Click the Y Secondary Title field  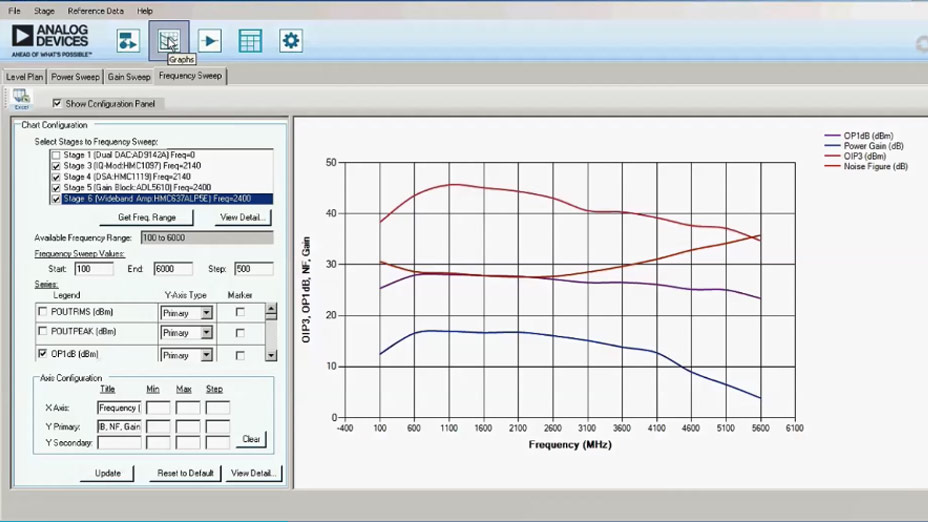tap(119, 442)
